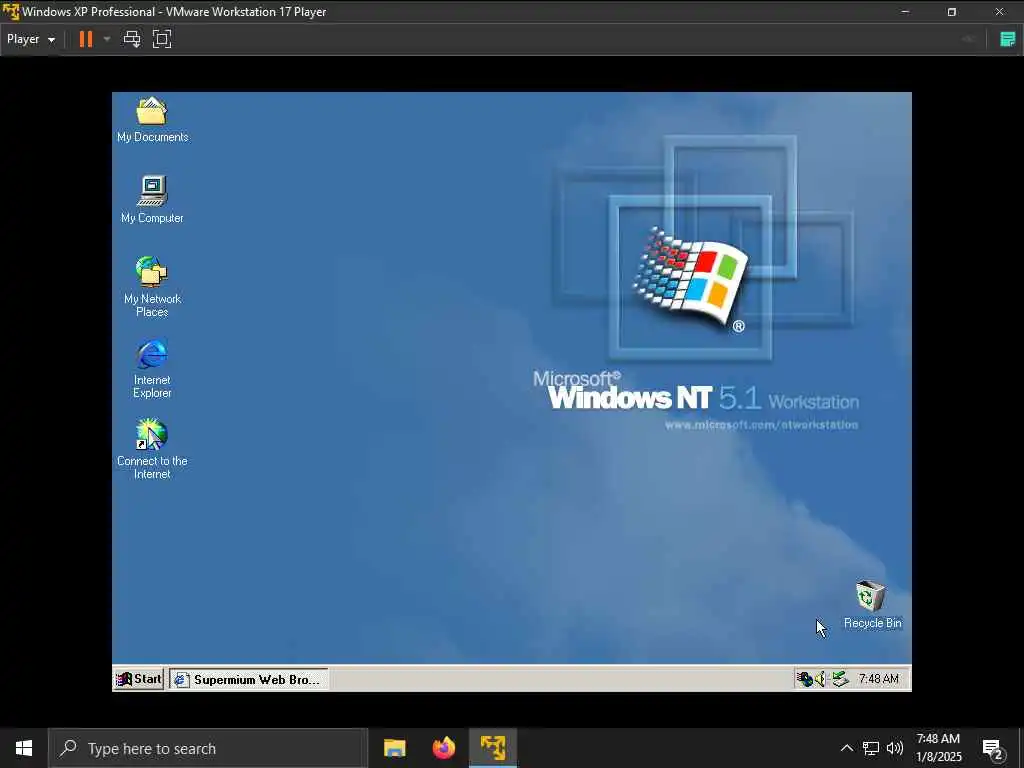Open the VMware notes panel icon
Viewport: 1024px width, 768px height.
[1008, 39]
